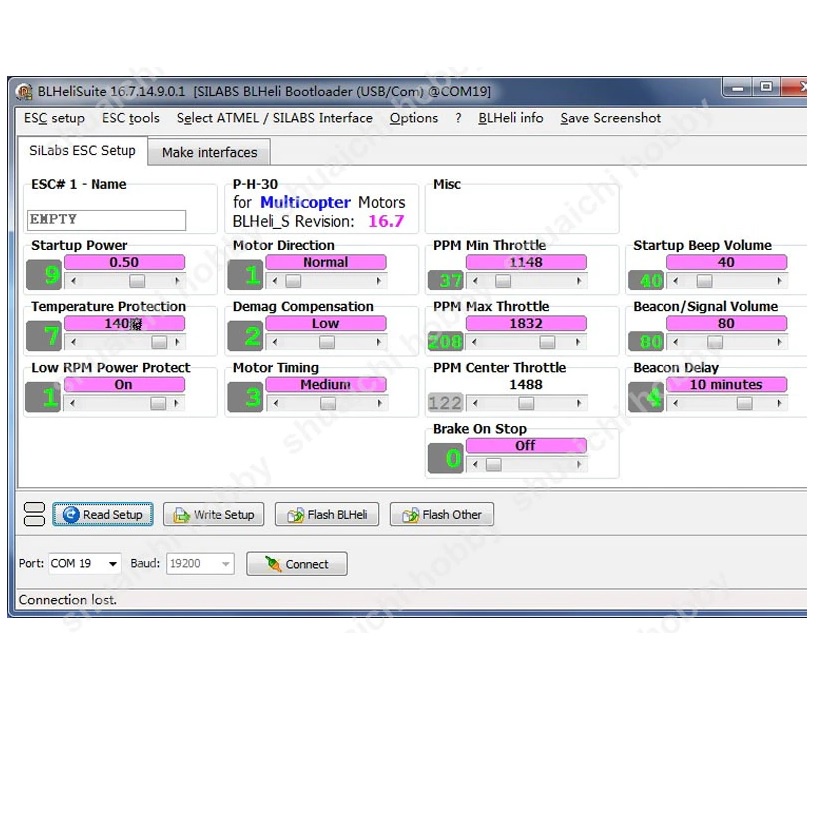Click the PPM Max Throttle value 1832
Screen dimensions: 817x817
[526, 324]
